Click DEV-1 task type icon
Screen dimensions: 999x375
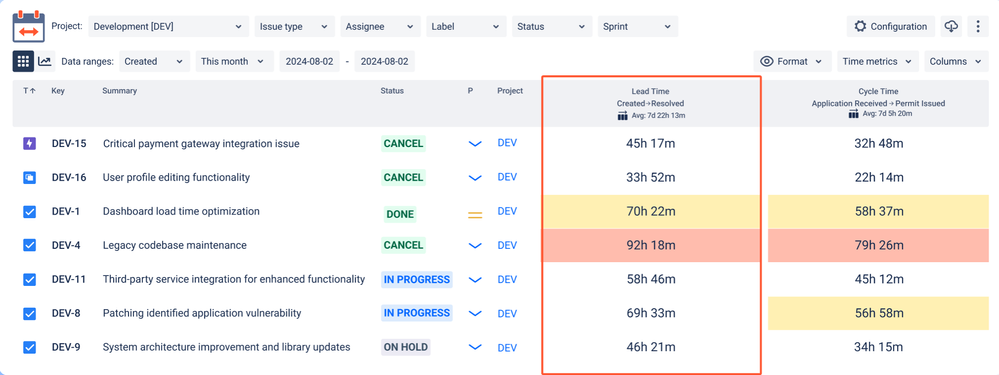coord(29,211)
